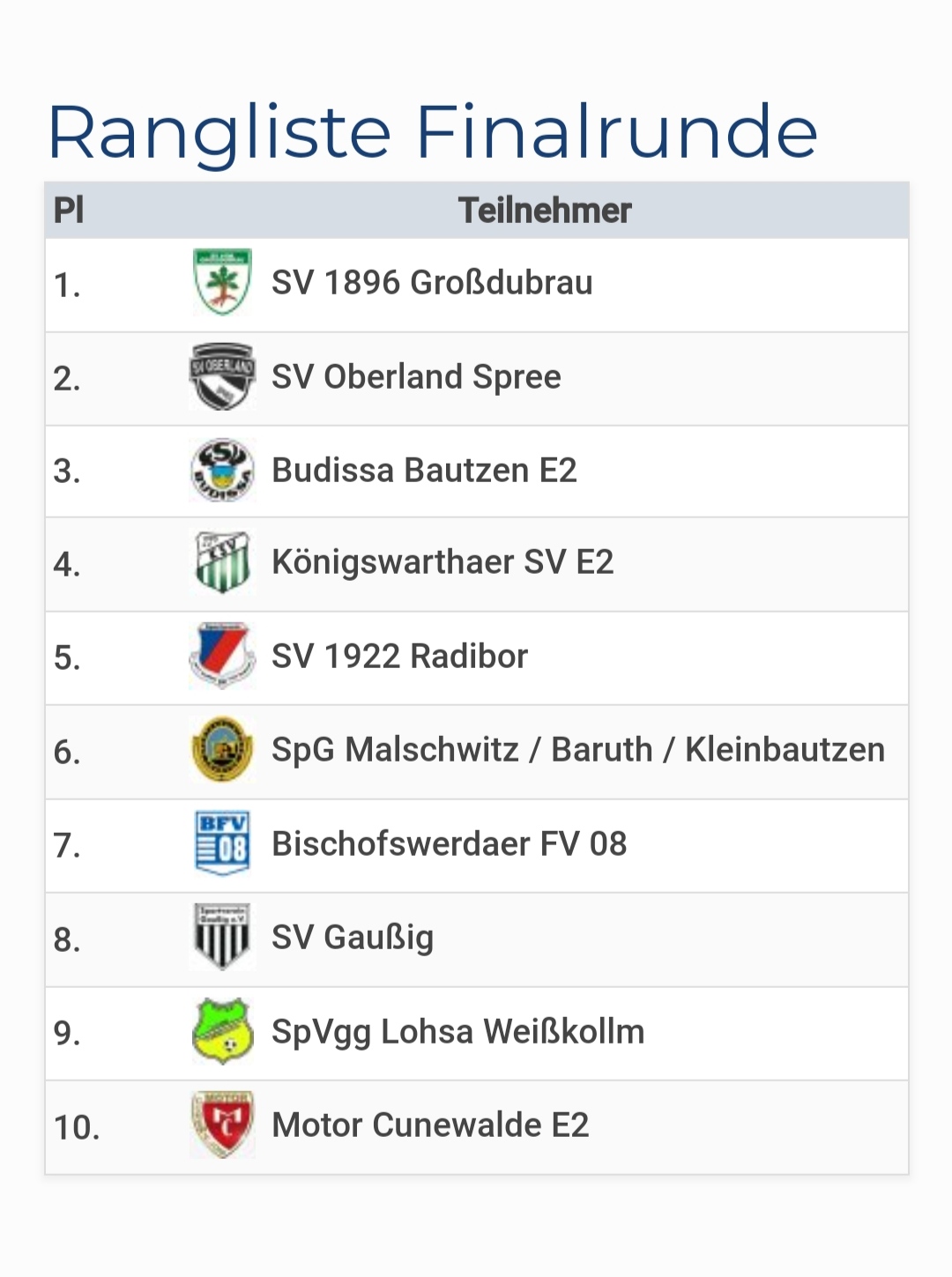Select the SV Gaußig team name

[x=353, y=938]
